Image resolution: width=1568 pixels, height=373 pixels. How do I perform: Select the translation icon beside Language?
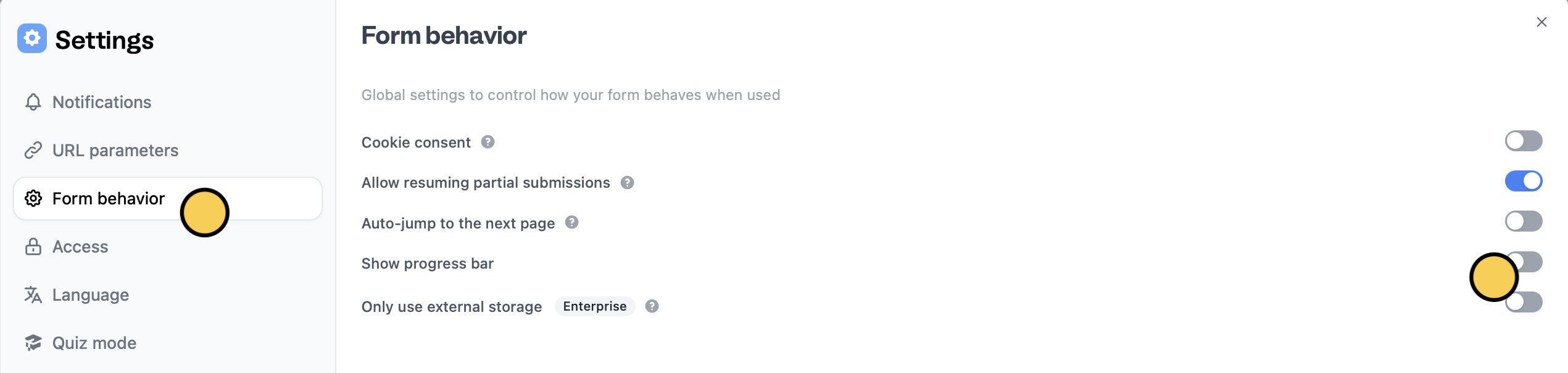point(33,295)
